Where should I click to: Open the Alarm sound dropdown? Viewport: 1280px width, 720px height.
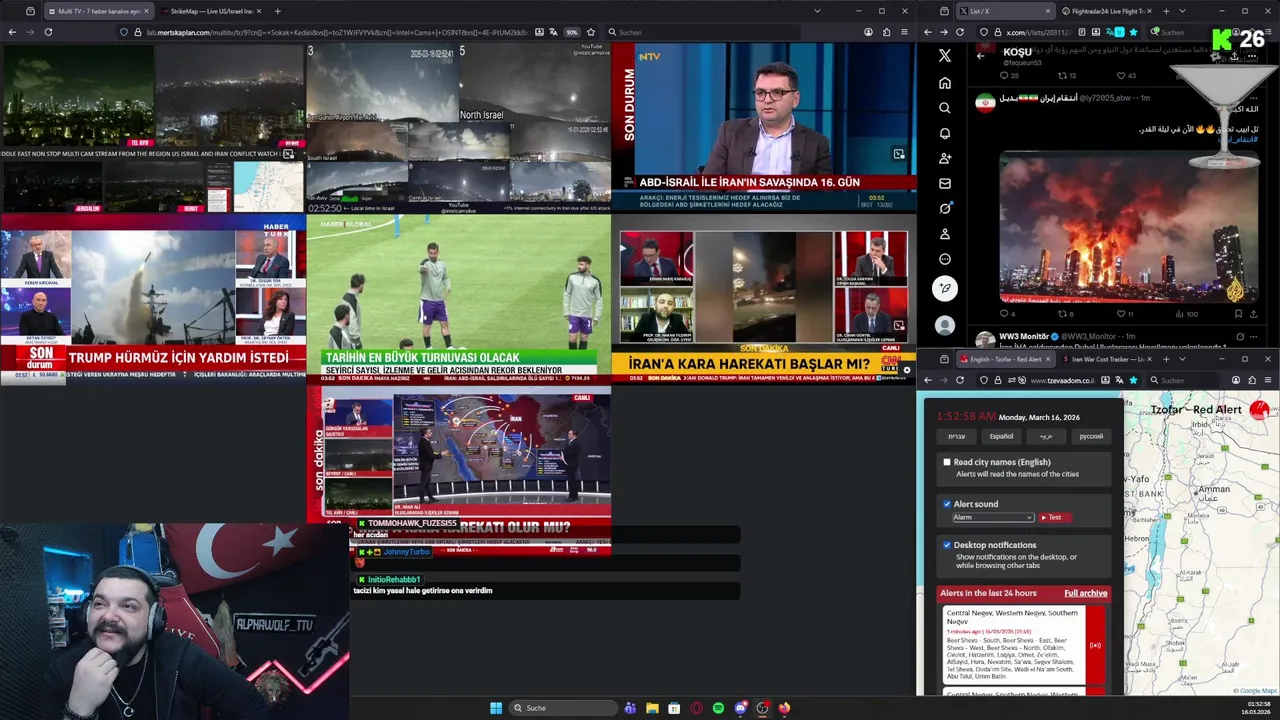click(992, 517)
